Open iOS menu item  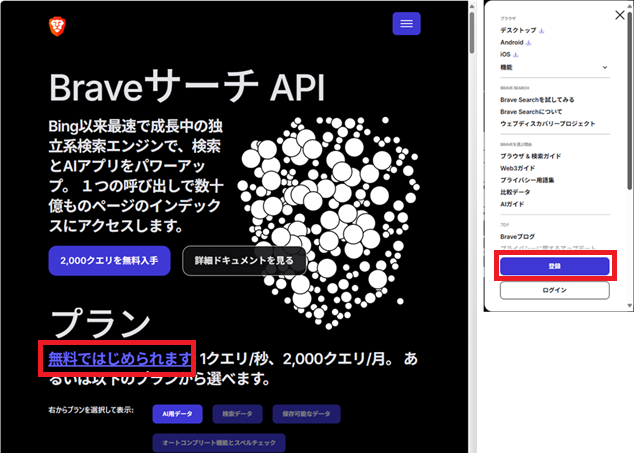click(505, 55)
